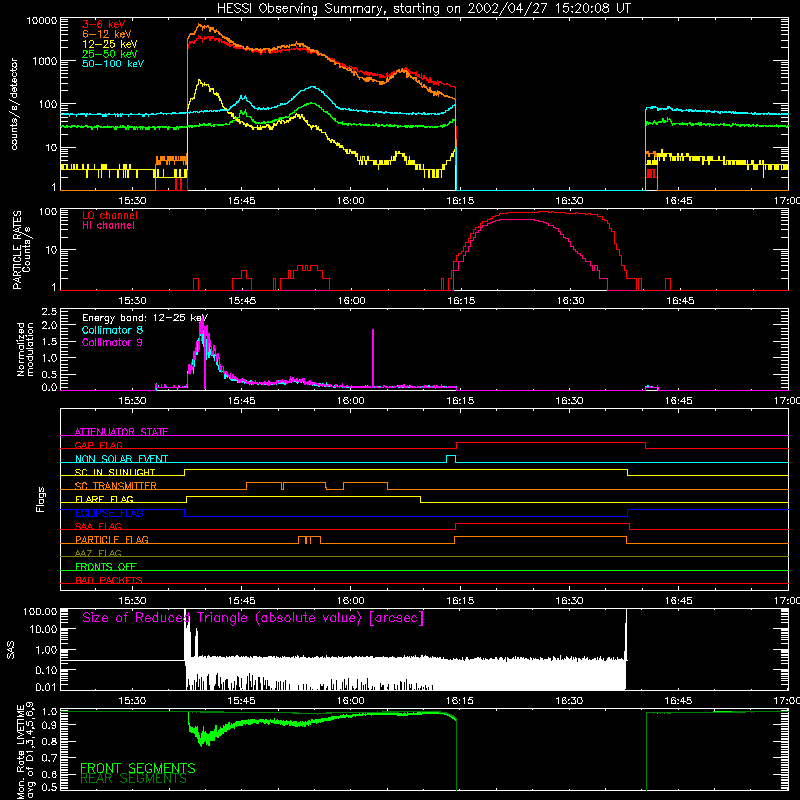Select the FRONT SEGMENTS legend label
The image size is (800, 800).
(x=138, y=768)
